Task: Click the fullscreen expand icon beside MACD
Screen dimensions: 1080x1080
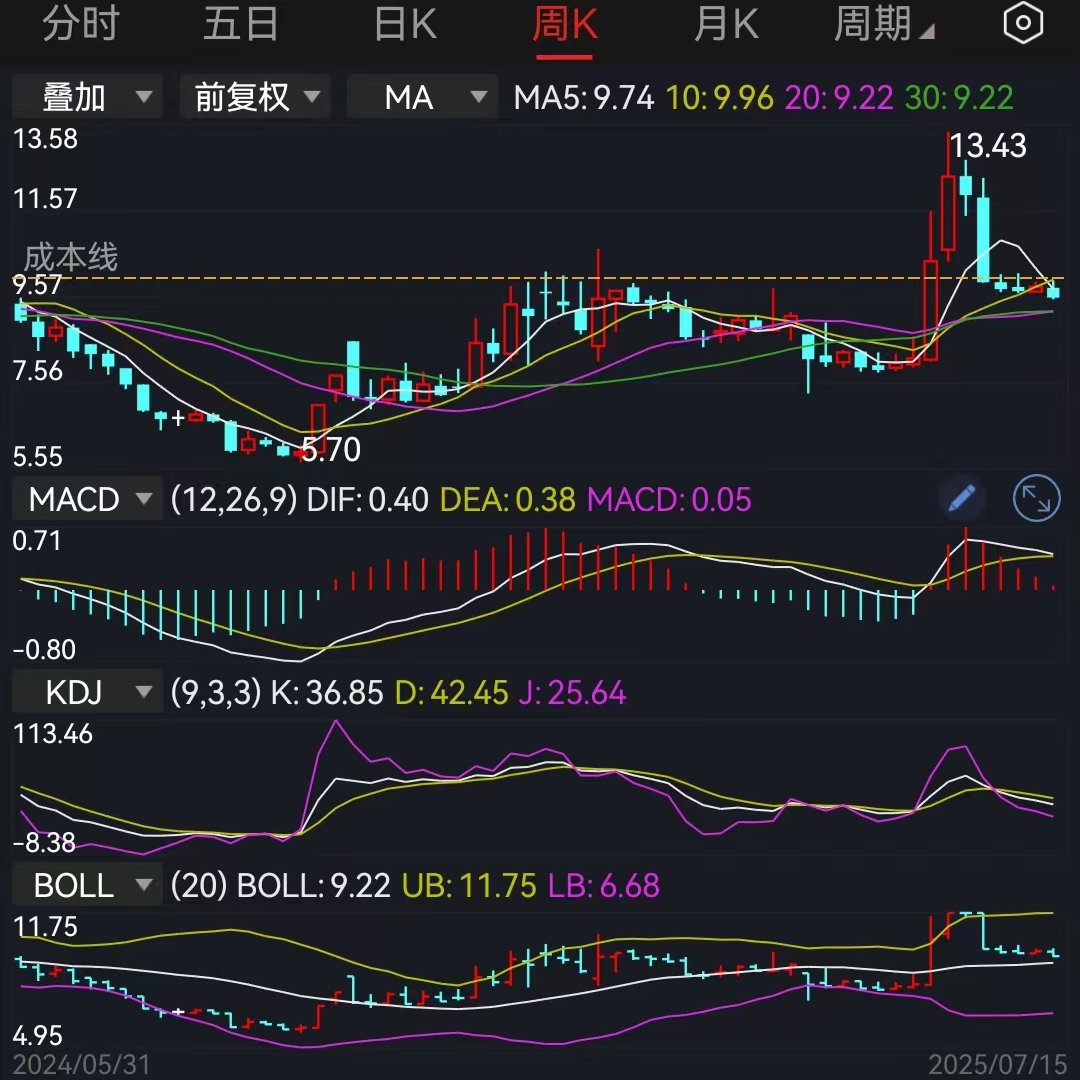Action: pos(1036,498)
